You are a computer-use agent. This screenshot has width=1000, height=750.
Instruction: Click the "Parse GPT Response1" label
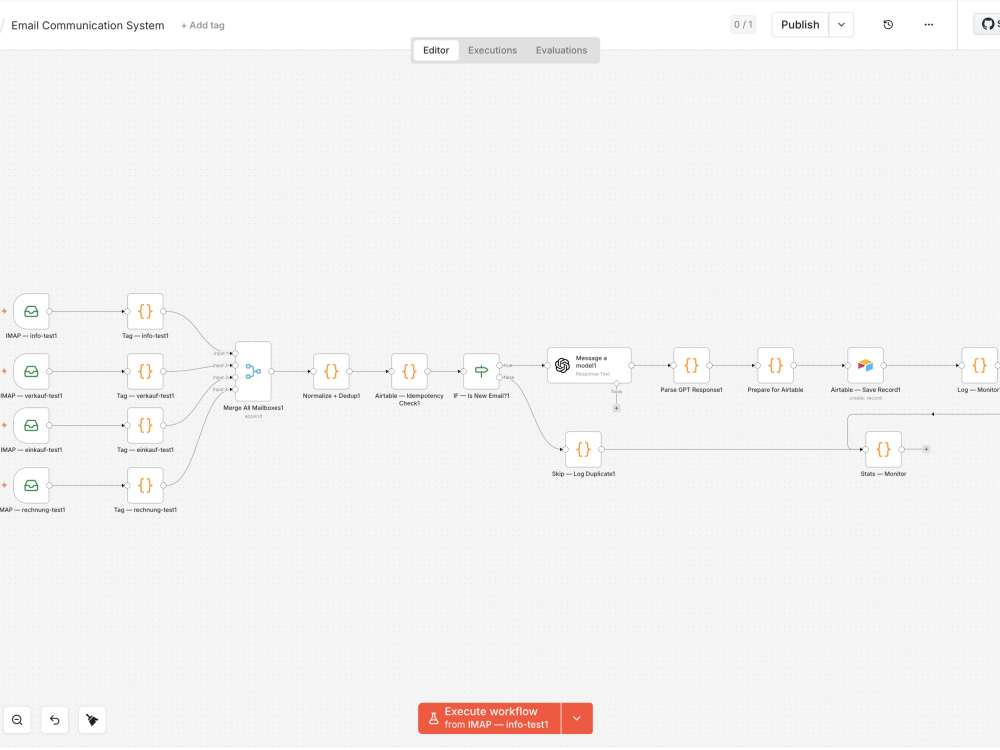[691, 390]
